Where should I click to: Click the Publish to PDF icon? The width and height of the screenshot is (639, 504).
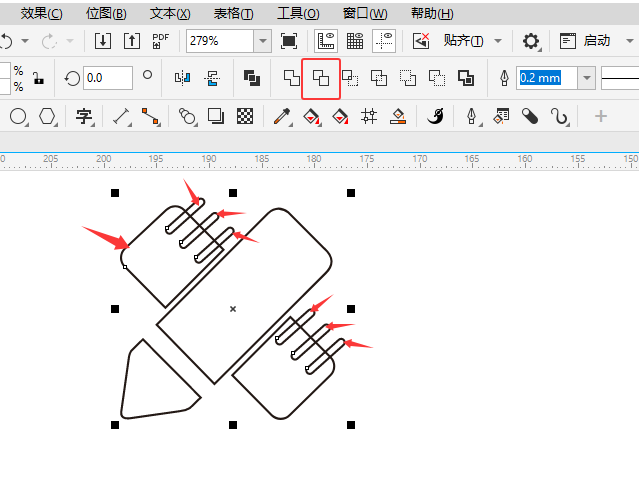(x=161, y=41)
